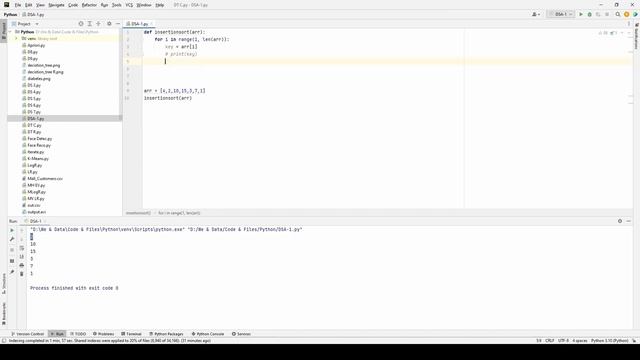Collapse all in Project tree toolbar
The height and width of the screenshot is (360, 640).
point(98,24)
